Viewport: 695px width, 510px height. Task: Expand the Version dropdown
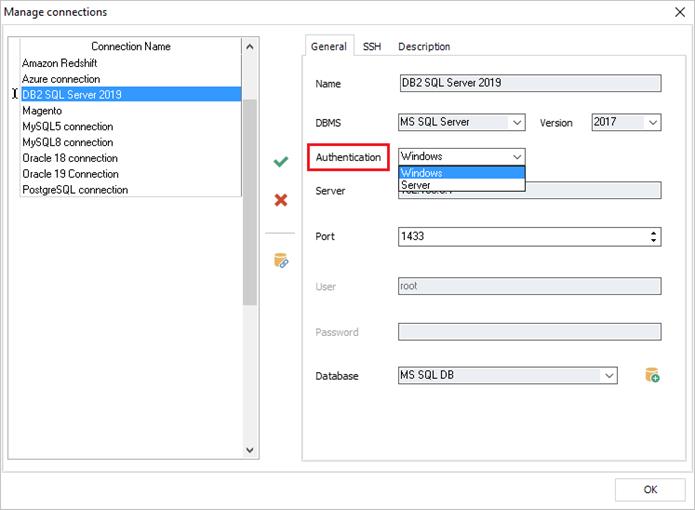click(653, 122)
